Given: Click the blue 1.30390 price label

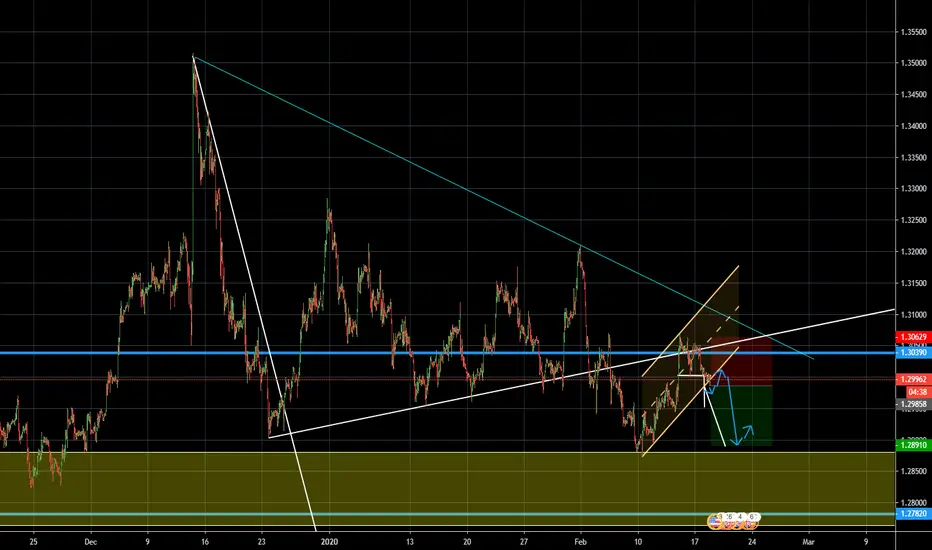Looking at the screenshot, I should [914, 353].
